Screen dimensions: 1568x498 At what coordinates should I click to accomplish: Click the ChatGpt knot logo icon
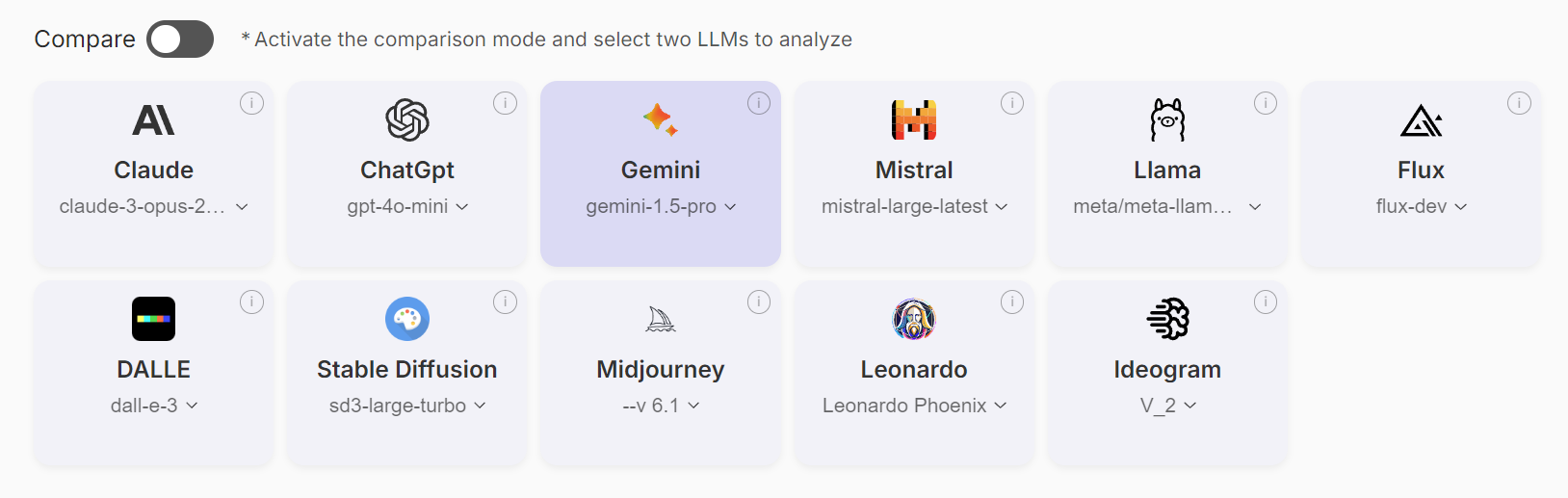pyautogui.click(x=407, y=120)
